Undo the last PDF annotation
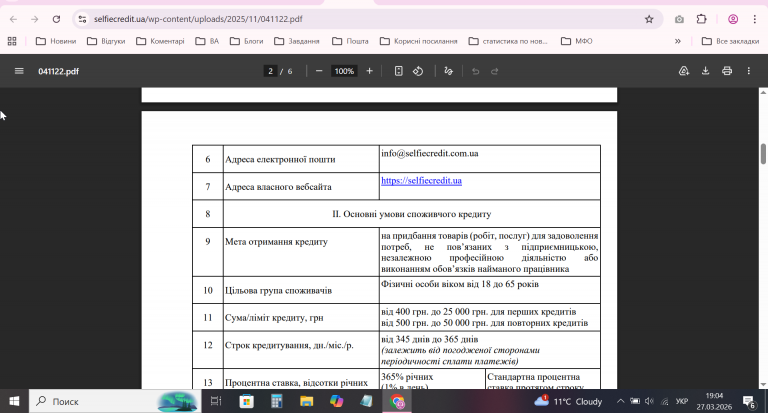 coord(475,71)
